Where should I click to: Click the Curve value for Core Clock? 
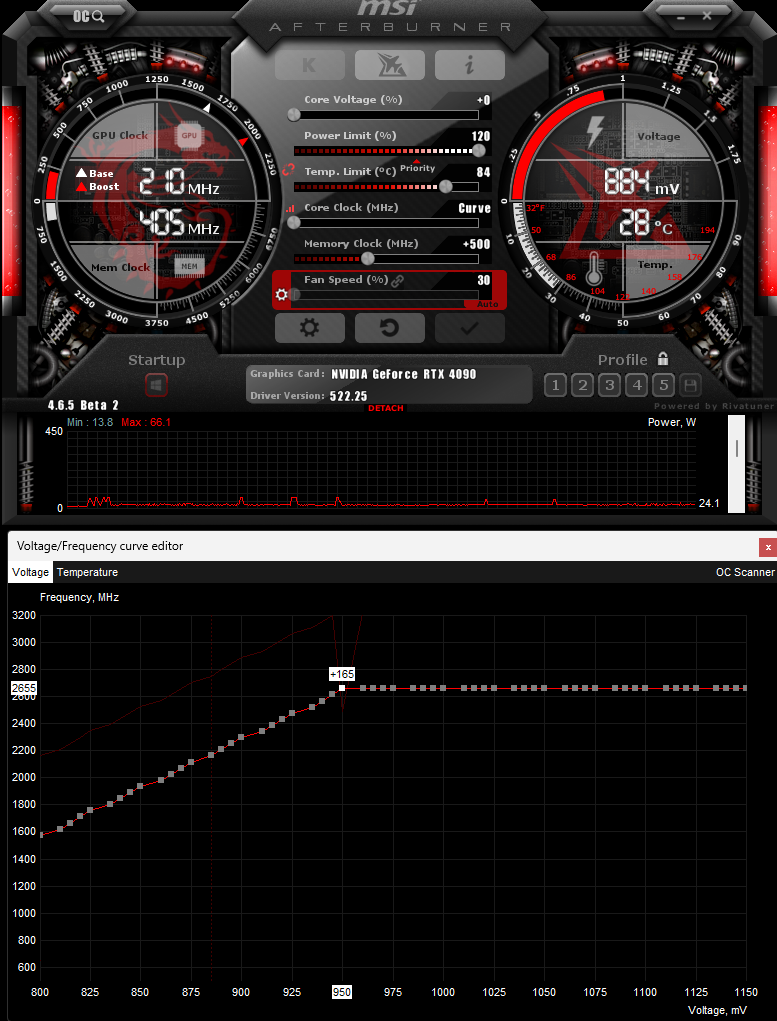(x=475, y=208)
